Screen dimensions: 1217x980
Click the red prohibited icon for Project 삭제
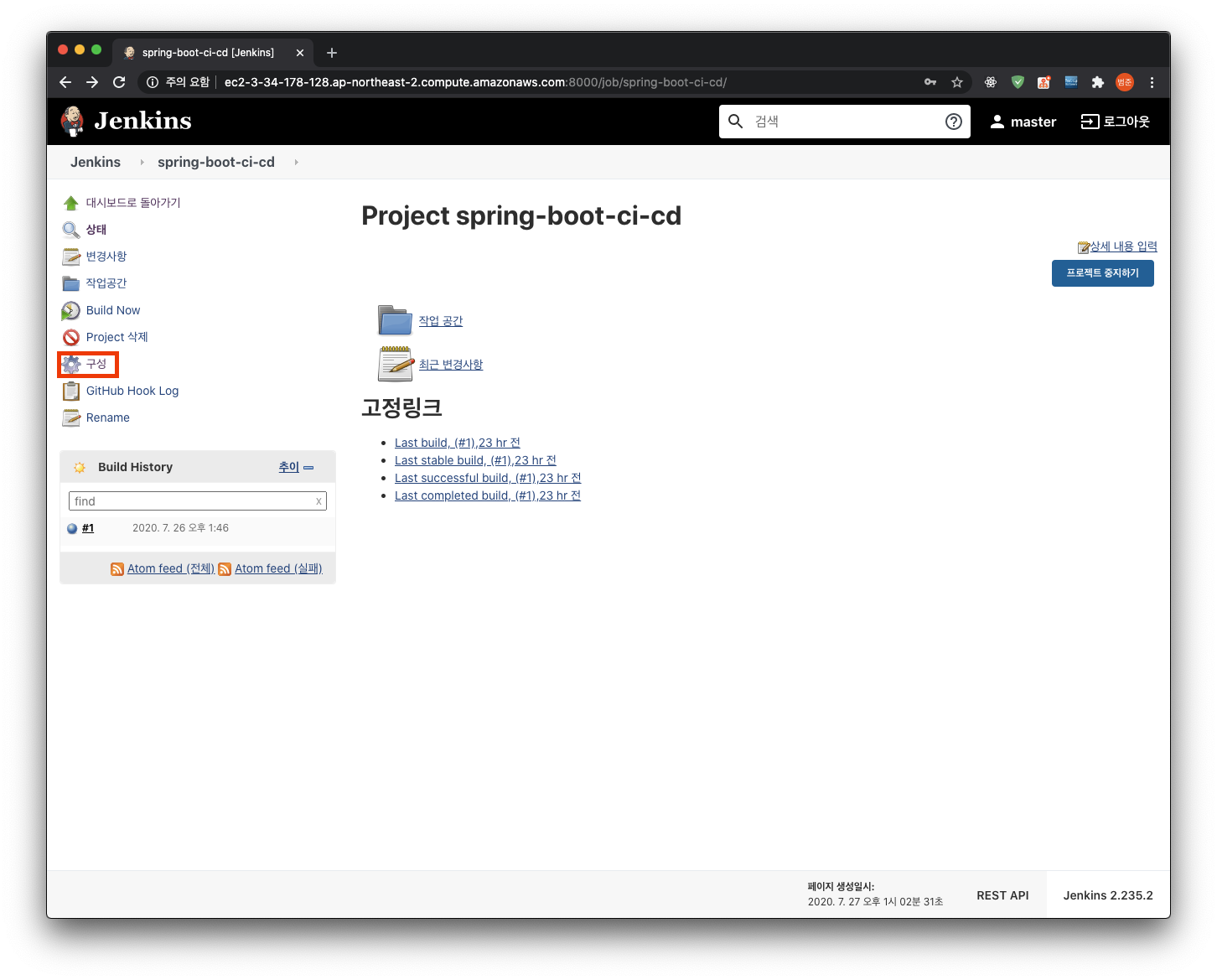[x=71, y=337]
